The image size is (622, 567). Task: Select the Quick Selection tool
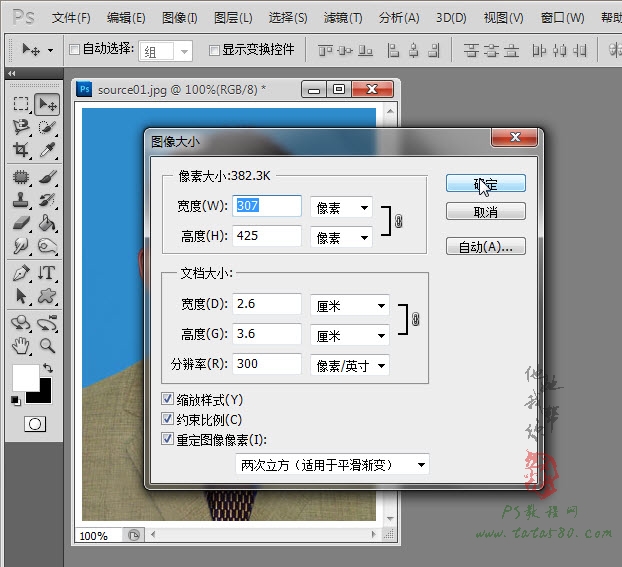pos(47,127)
